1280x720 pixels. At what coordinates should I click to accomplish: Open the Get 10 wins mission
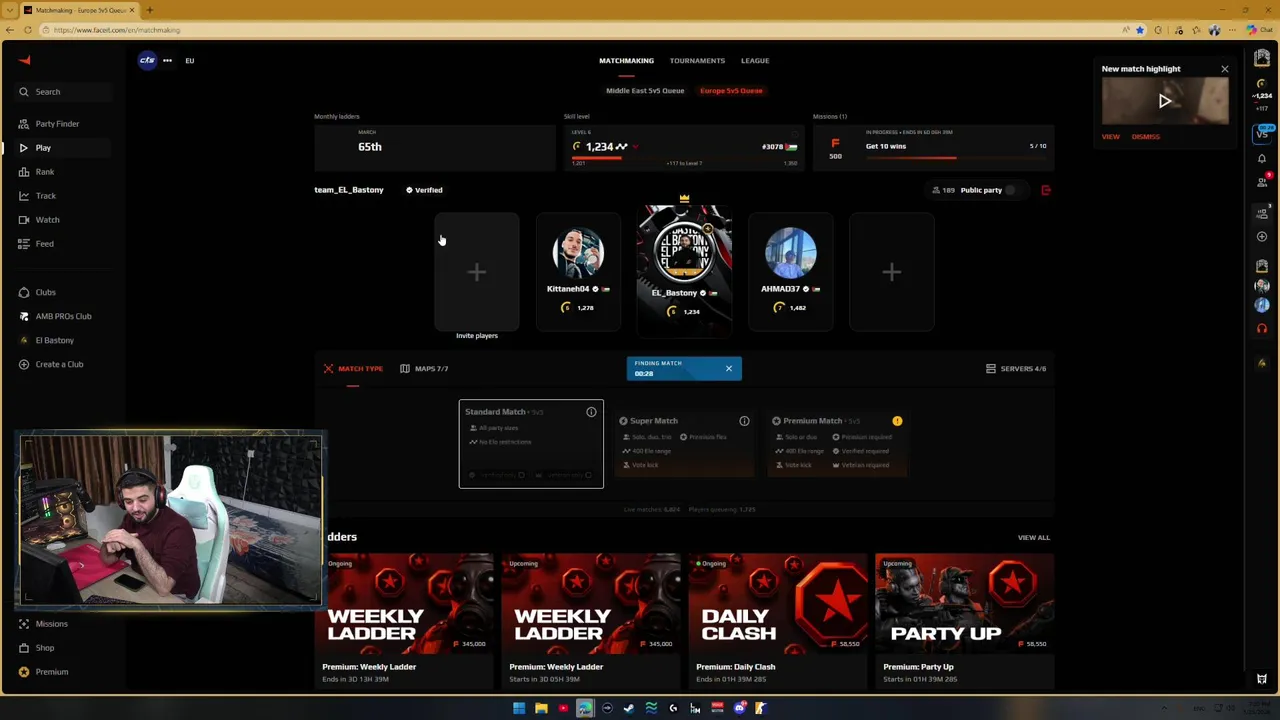pos(931,146)
